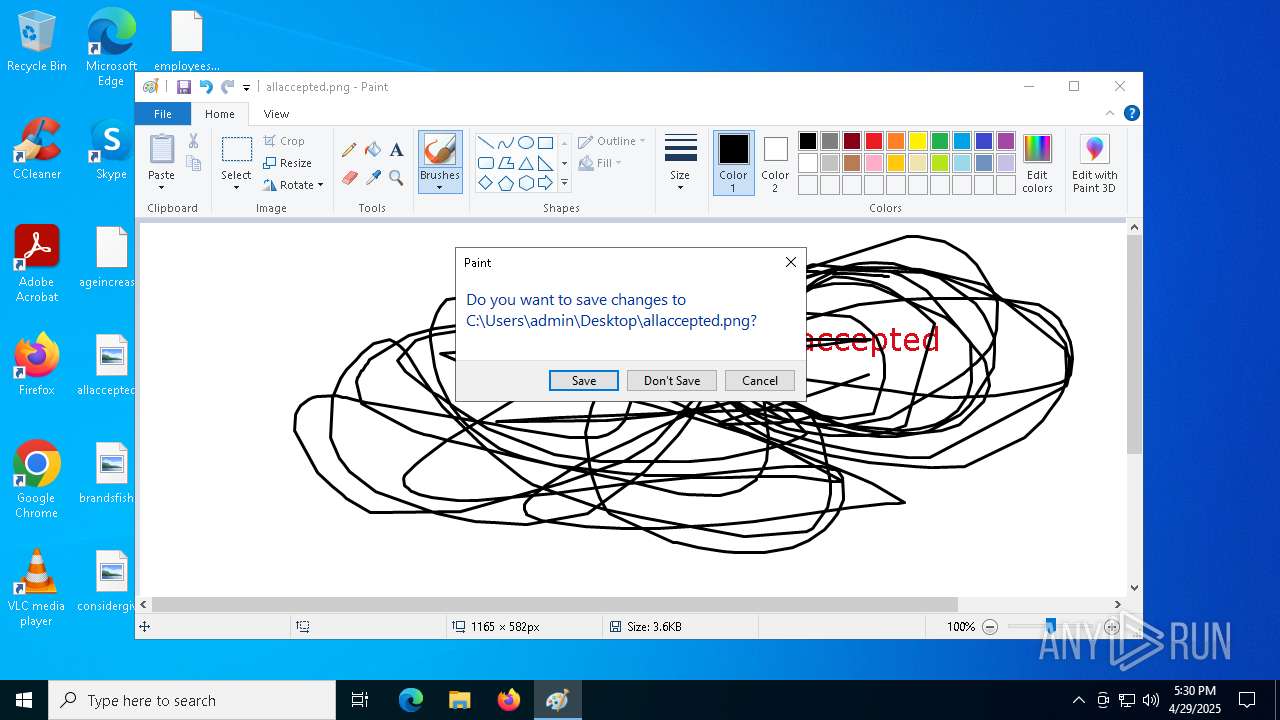
Task: Close the Paint save dialog
Action: (791, 262)
